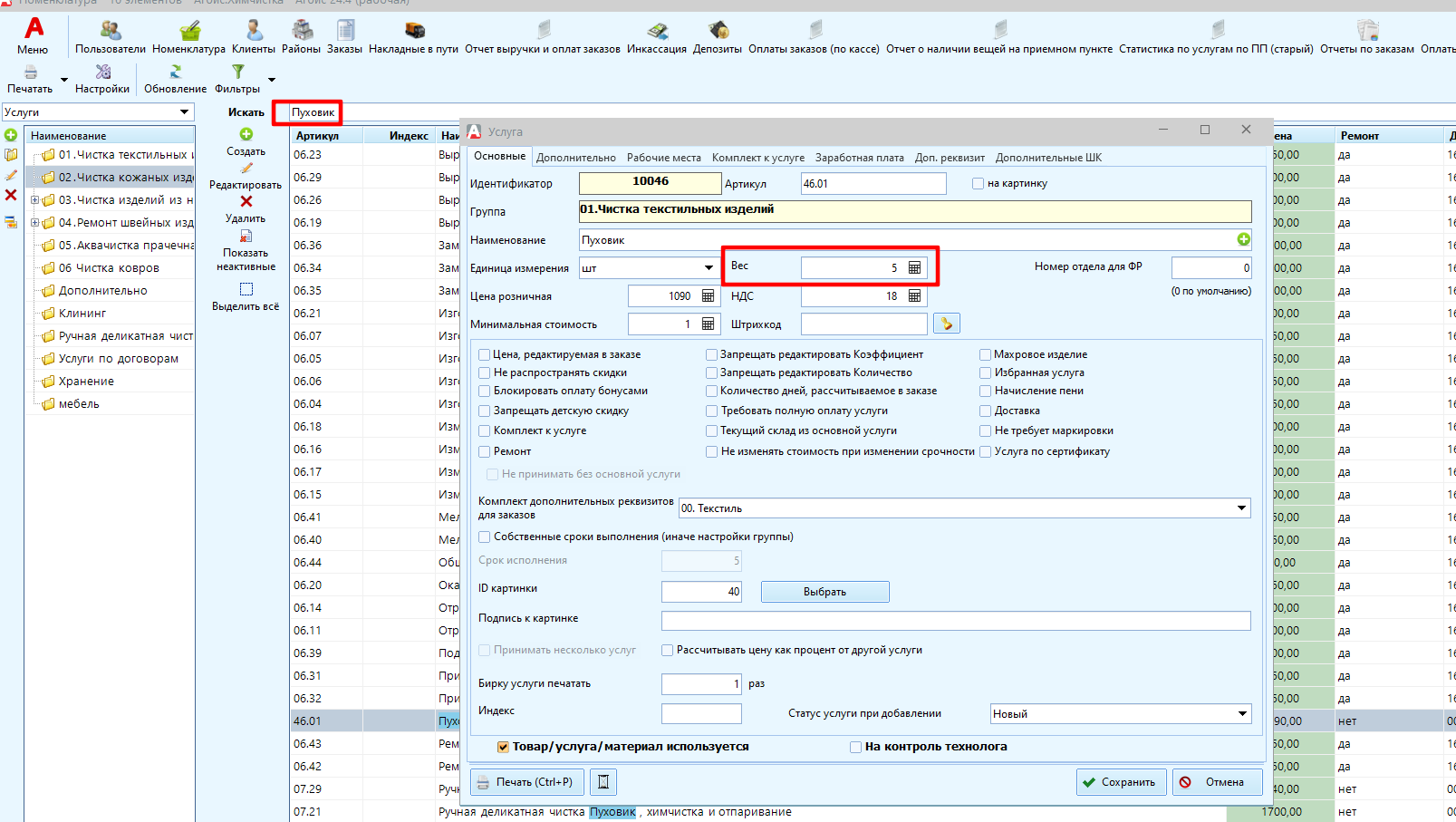Toggle the Товар/услуга/материал используется checkbox
Image resolution: width=1456 pixels, height=822 pixels.
coord(503,747)
